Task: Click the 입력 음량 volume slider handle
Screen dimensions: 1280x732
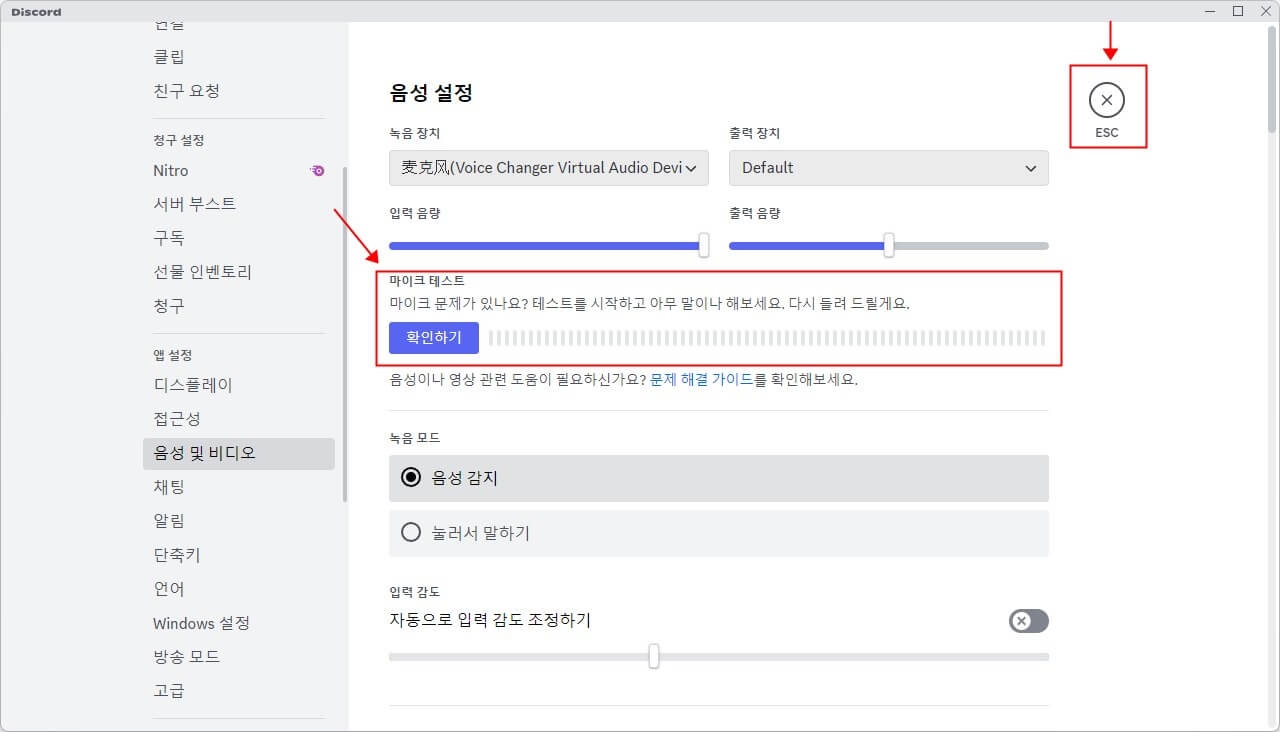Action: 702,245
